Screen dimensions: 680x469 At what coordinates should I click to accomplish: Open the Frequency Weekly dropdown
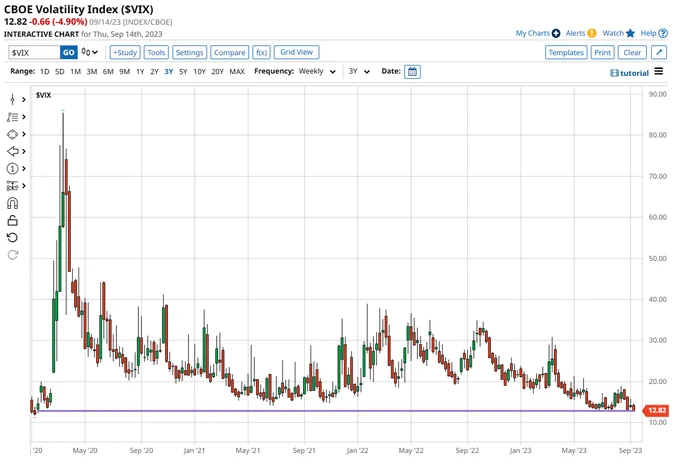tap(317, 72)
